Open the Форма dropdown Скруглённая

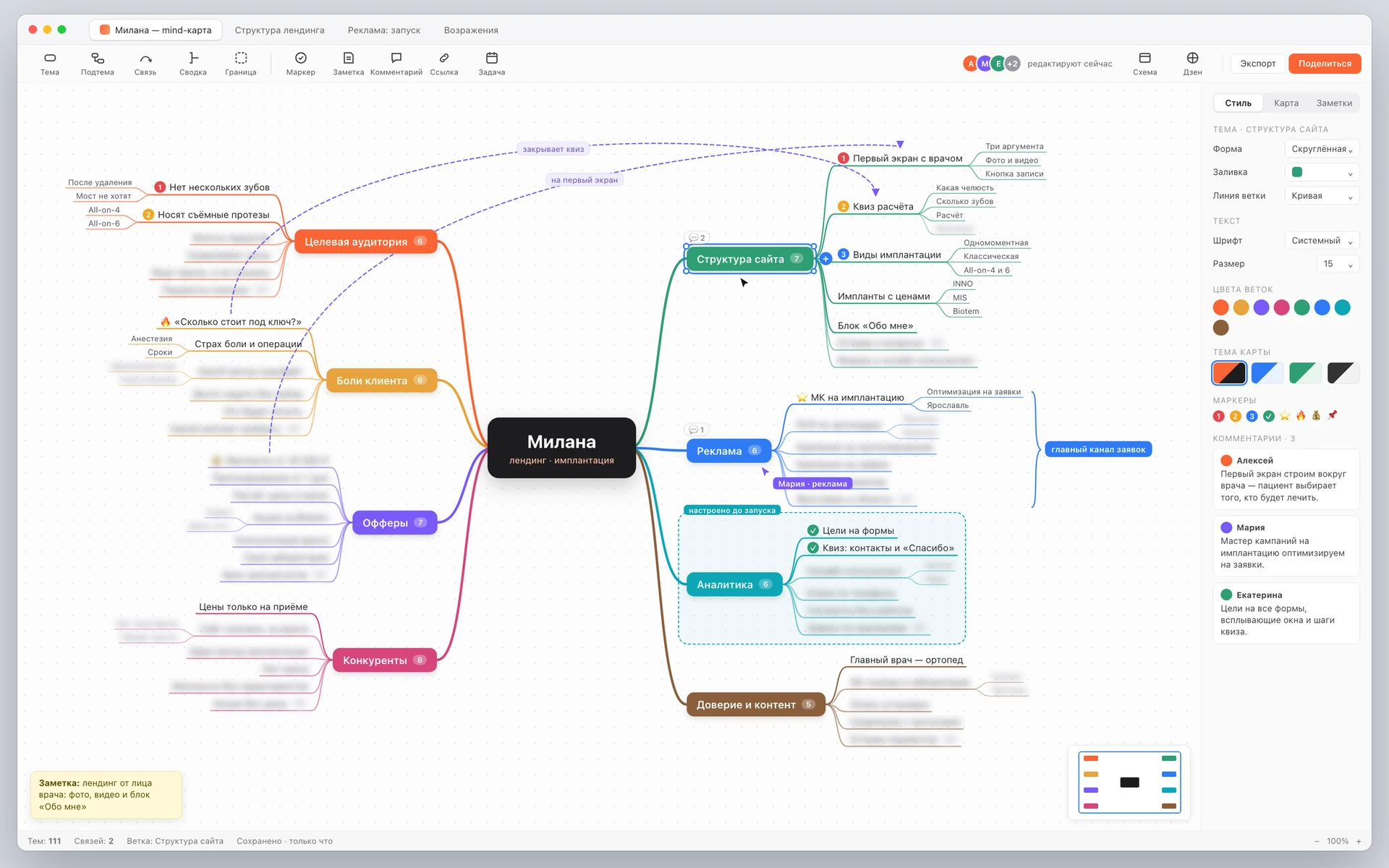1322,149
